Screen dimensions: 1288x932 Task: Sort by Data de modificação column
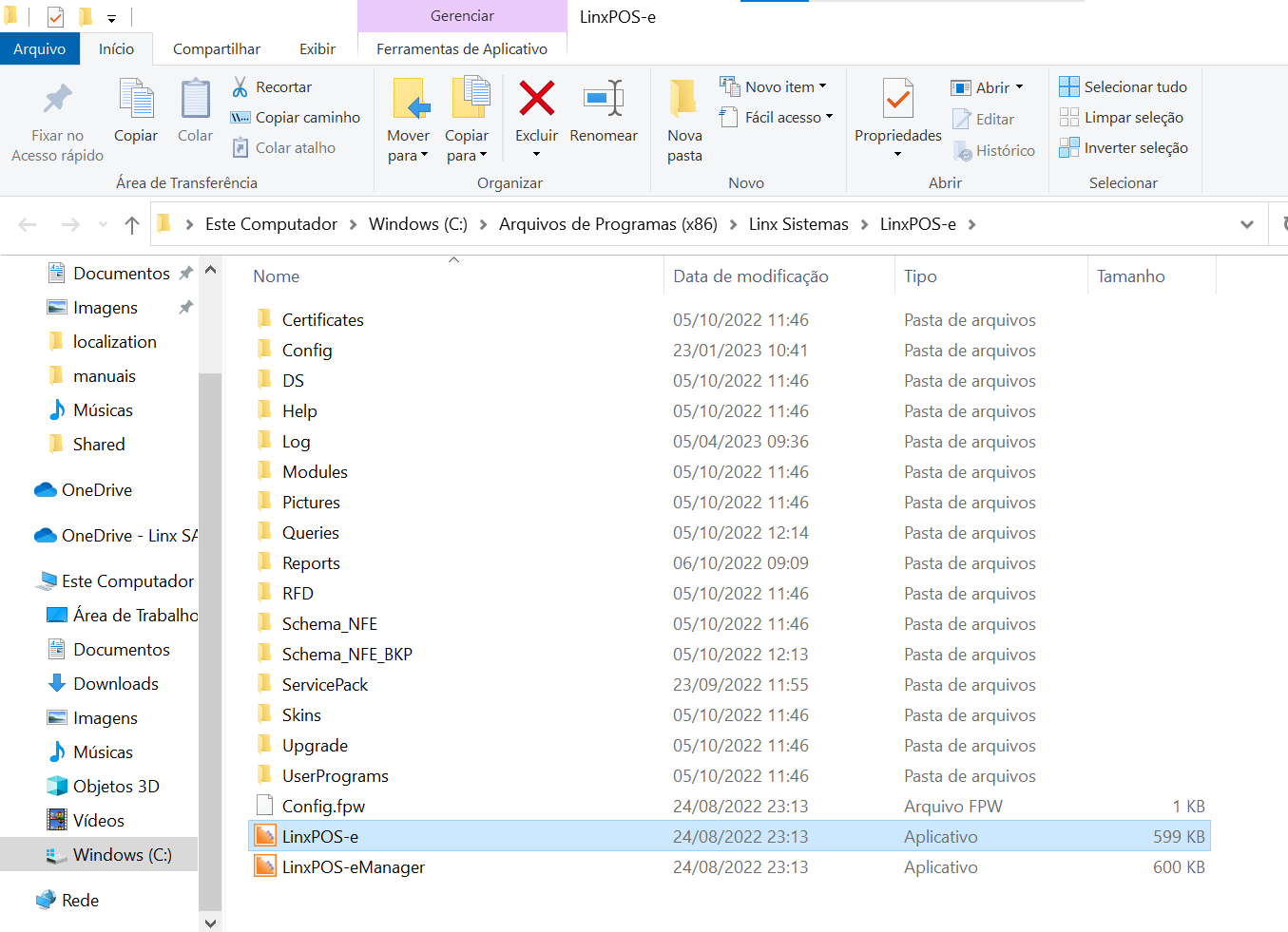click(751, 276)
